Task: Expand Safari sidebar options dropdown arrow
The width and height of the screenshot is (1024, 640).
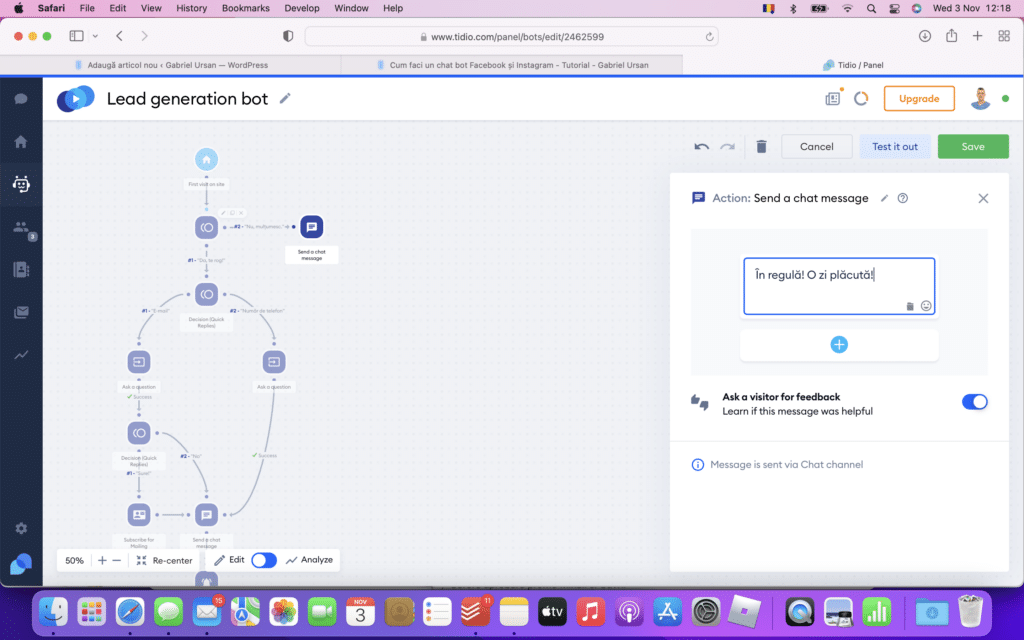Action: coord(95,37)
